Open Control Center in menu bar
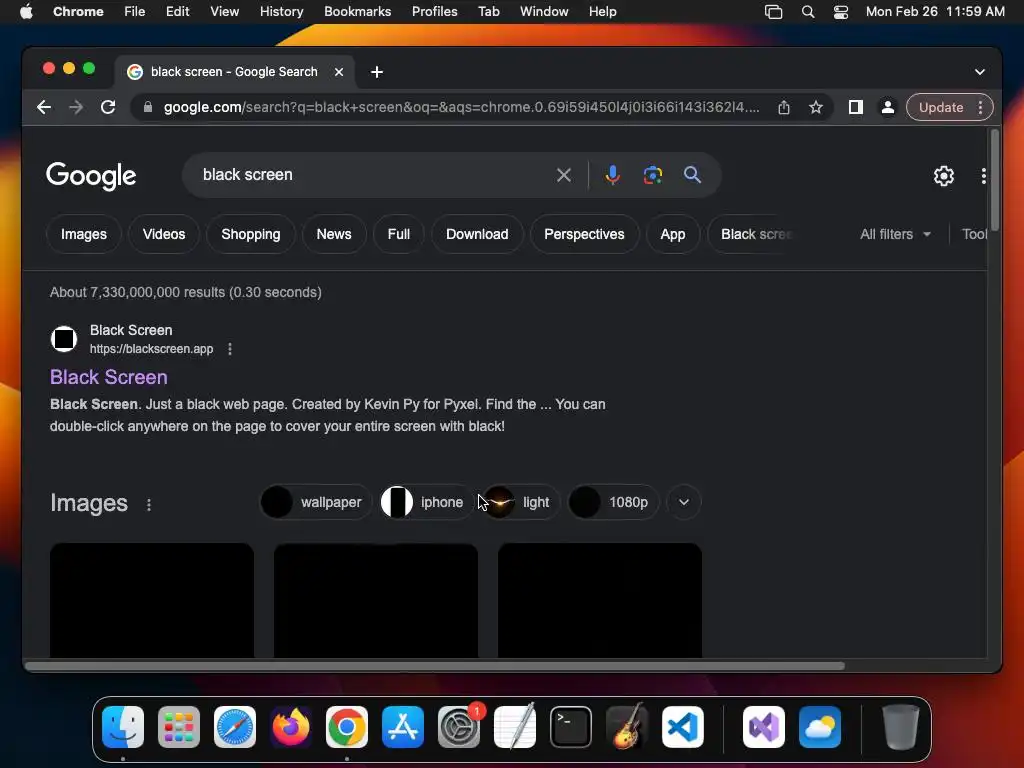The height and width of the screenshot is (768, 1024). point(840,12)
